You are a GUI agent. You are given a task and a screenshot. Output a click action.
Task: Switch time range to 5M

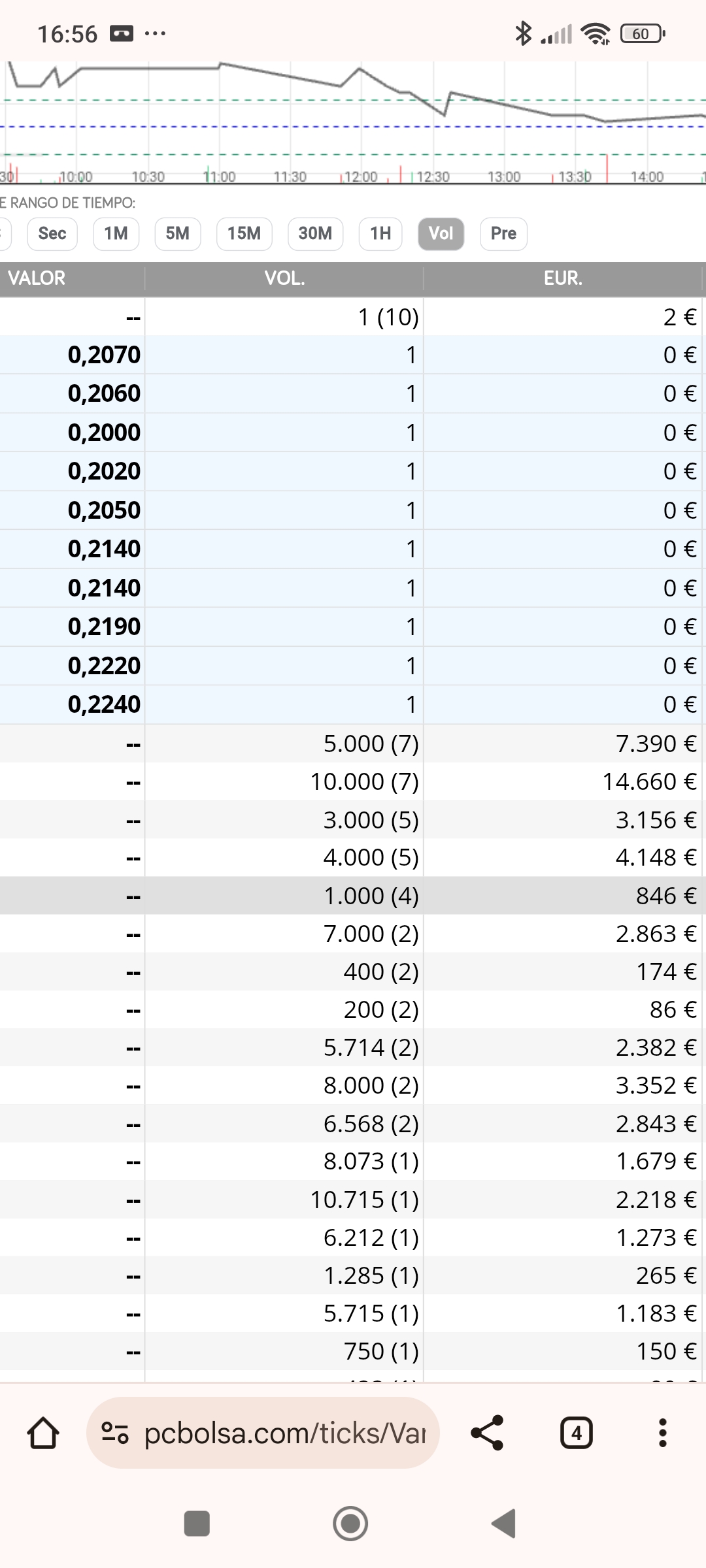point(177,233)
